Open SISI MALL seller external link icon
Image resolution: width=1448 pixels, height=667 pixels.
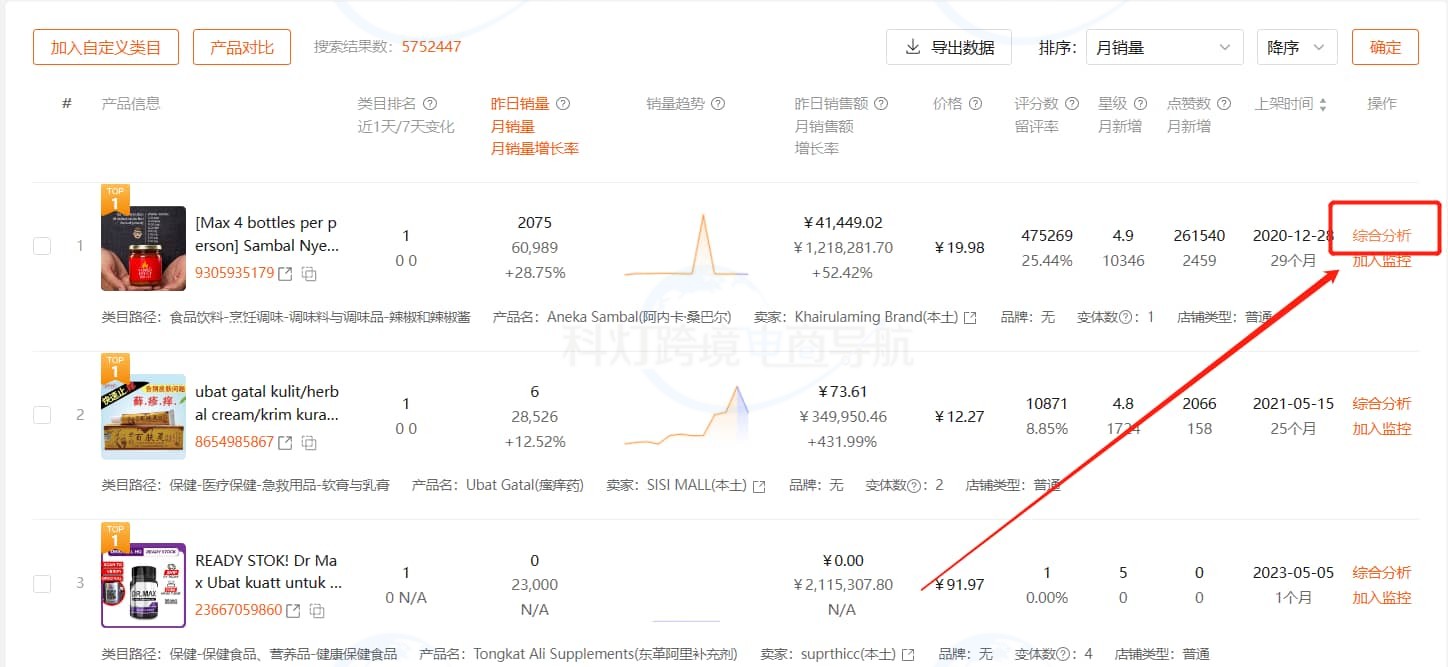coord(759,486)
